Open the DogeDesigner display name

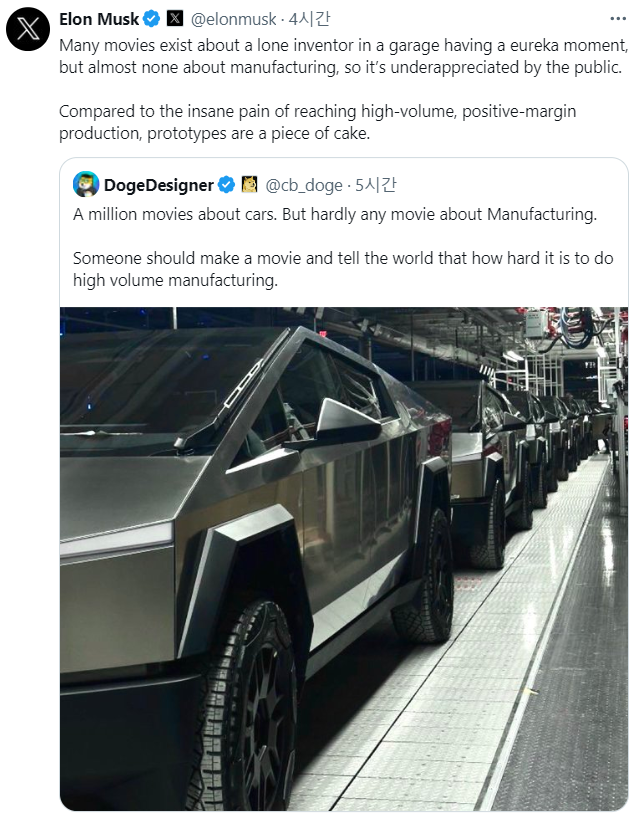click(x=159, y=184)
